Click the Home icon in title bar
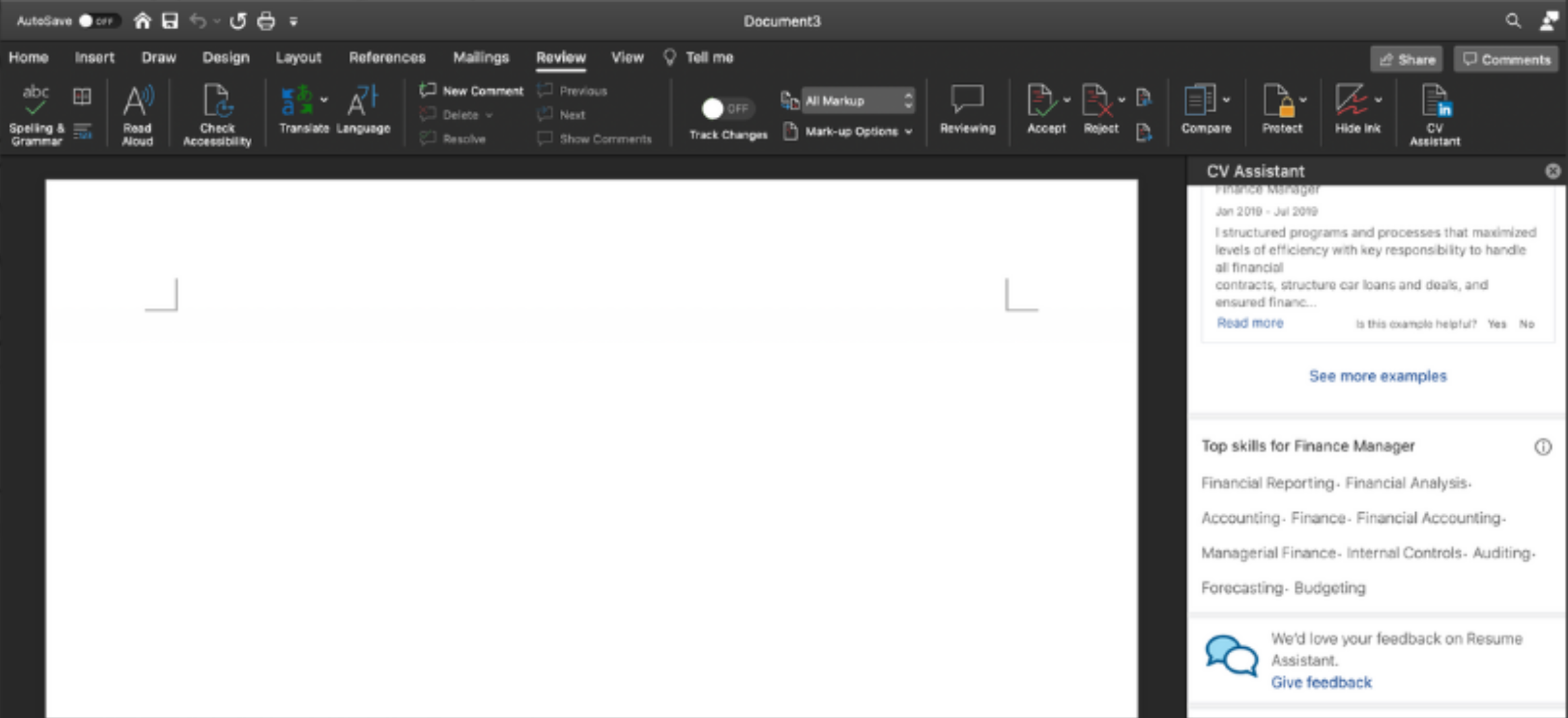 [142, 21]
